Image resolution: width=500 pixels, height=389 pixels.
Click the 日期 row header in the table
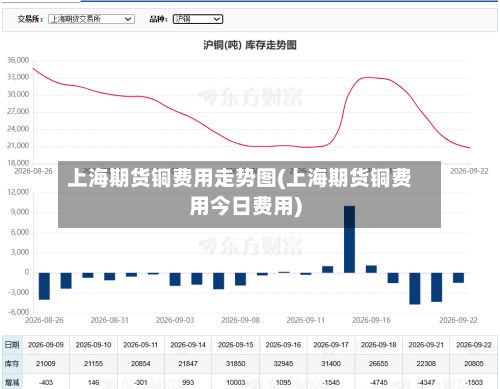[12, 345]
